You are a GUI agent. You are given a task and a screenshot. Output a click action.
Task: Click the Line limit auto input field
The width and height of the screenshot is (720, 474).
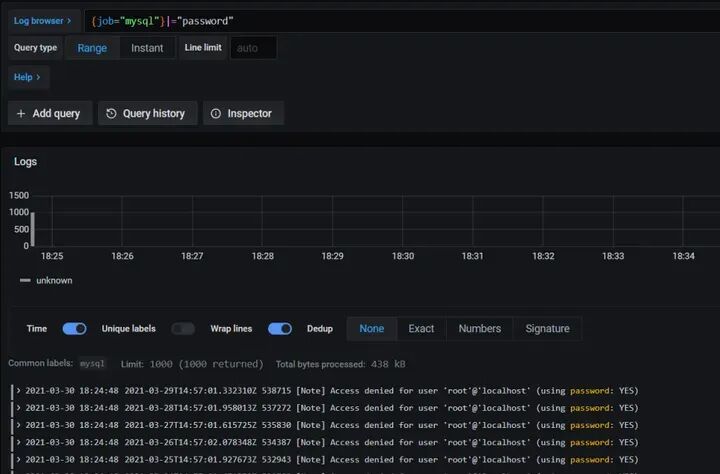(x=253, y=48)
